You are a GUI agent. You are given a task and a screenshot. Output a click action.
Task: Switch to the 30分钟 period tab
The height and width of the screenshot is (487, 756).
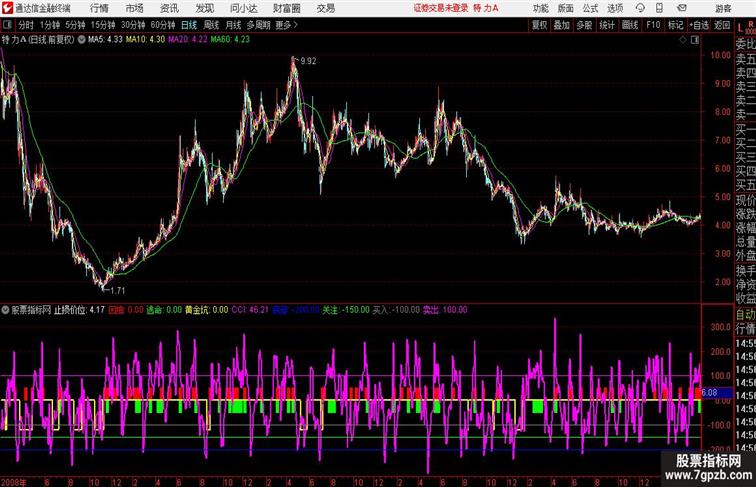133,25
